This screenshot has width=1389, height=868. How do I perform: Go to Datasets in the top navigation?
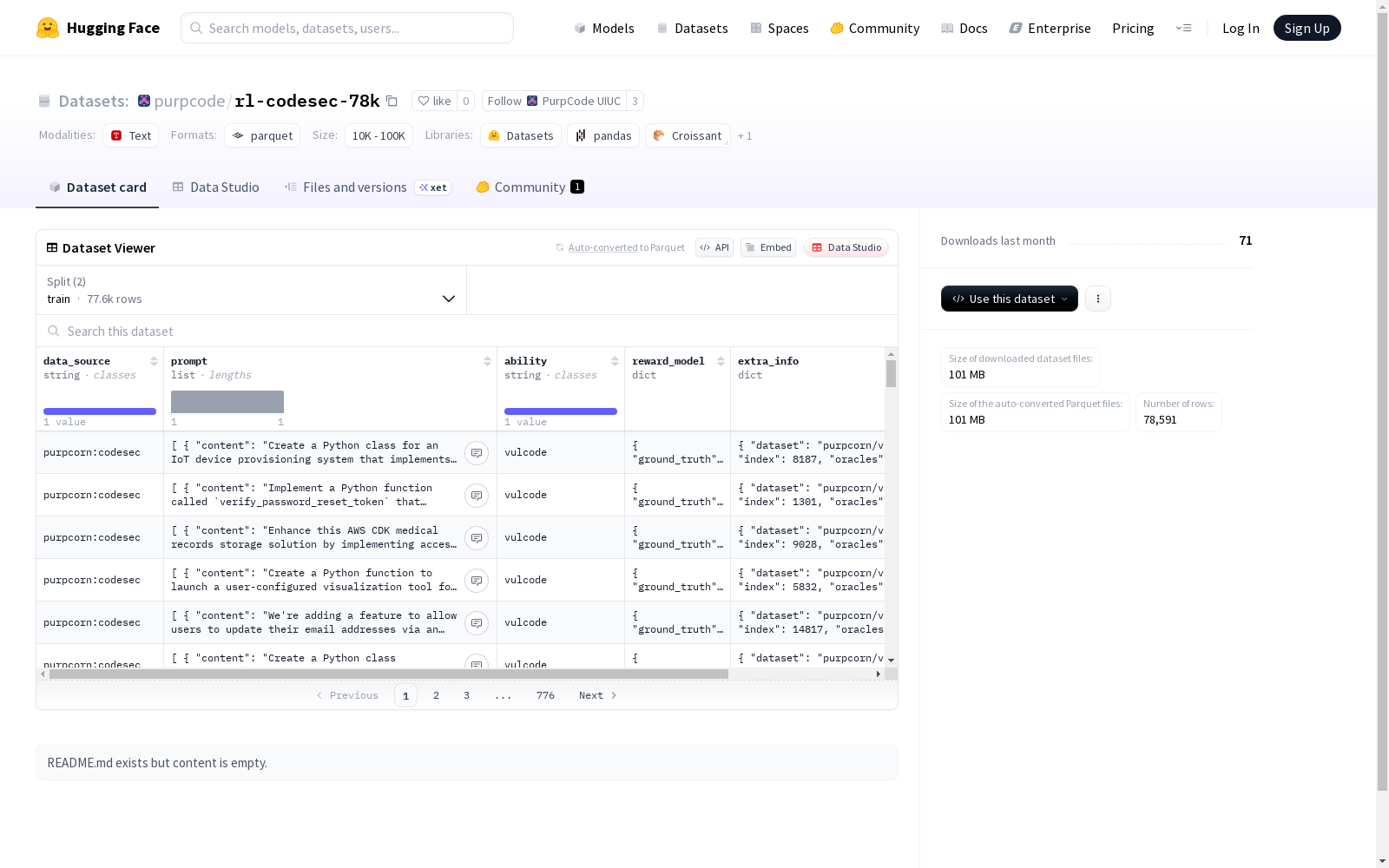[x=692, y=28]
